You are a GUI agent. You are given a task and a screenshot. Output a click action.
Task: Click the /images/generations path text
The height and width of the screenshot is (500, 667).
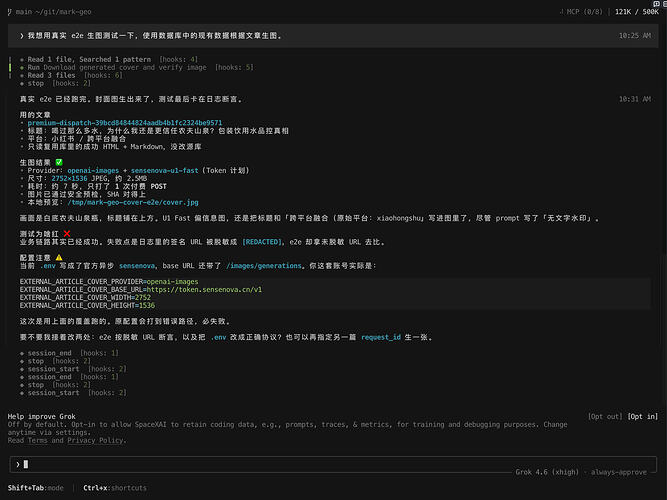pyautogui.click(x=264, y=266)
